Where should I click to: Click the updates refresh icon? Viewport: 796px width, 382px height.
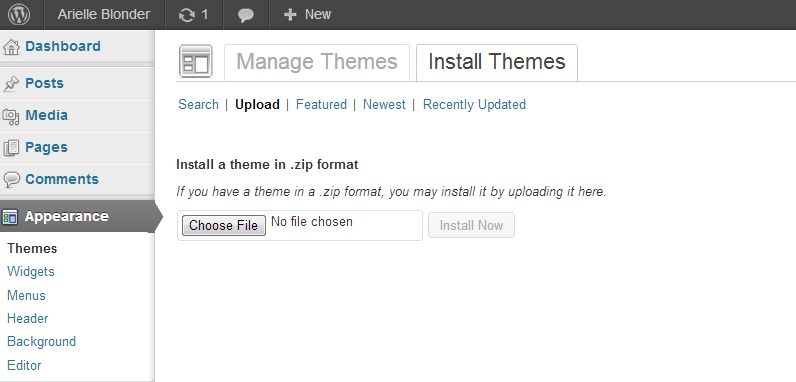pyautogui.click(x=187, y=15)
